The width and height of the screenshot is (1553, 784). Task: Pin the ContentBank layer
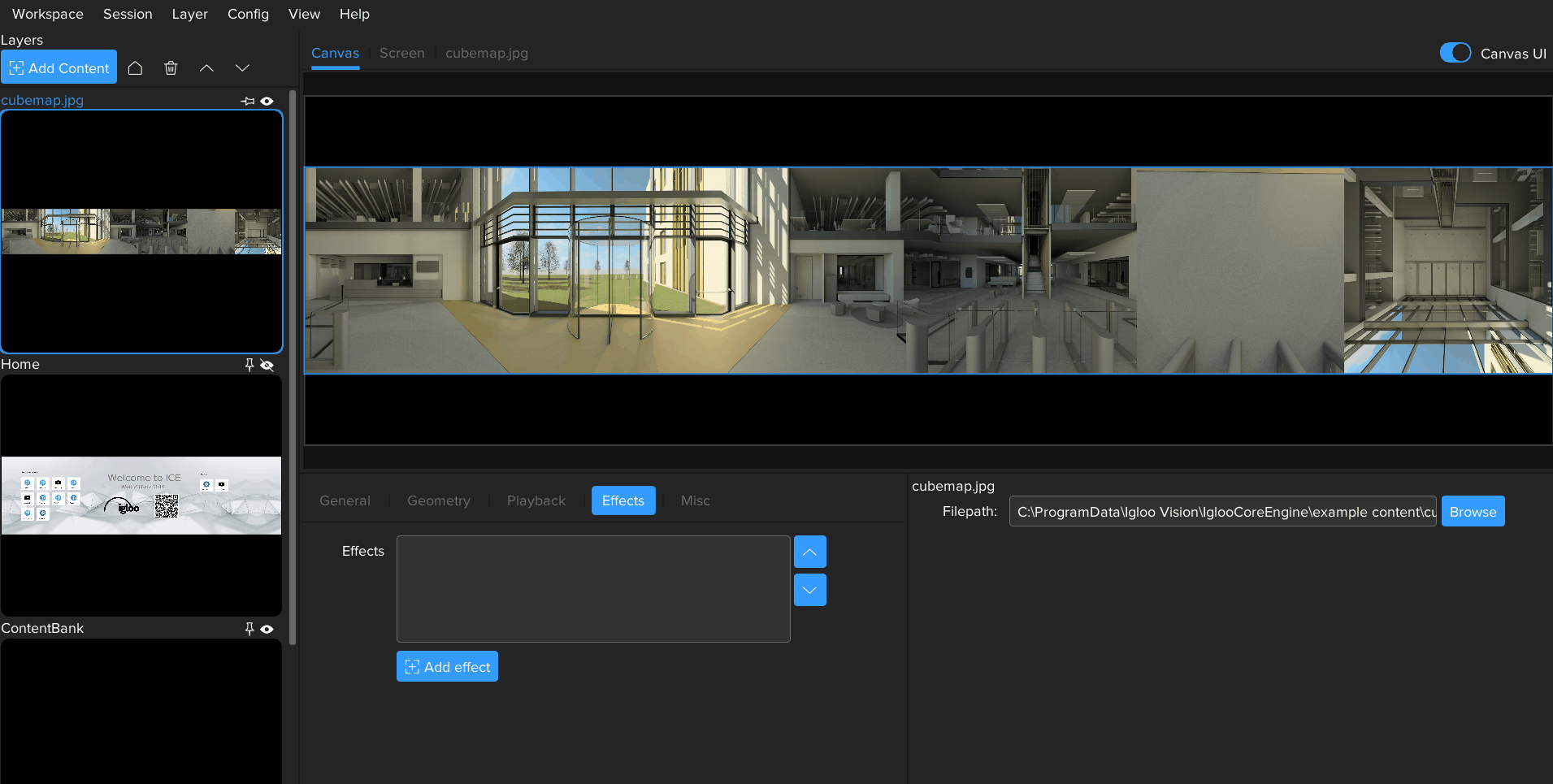point(249,629)
